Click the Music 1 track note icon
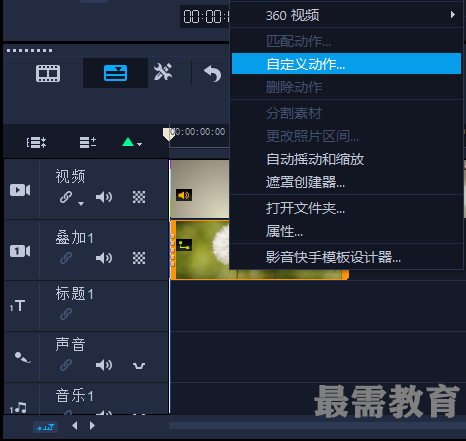 (18, 407)
